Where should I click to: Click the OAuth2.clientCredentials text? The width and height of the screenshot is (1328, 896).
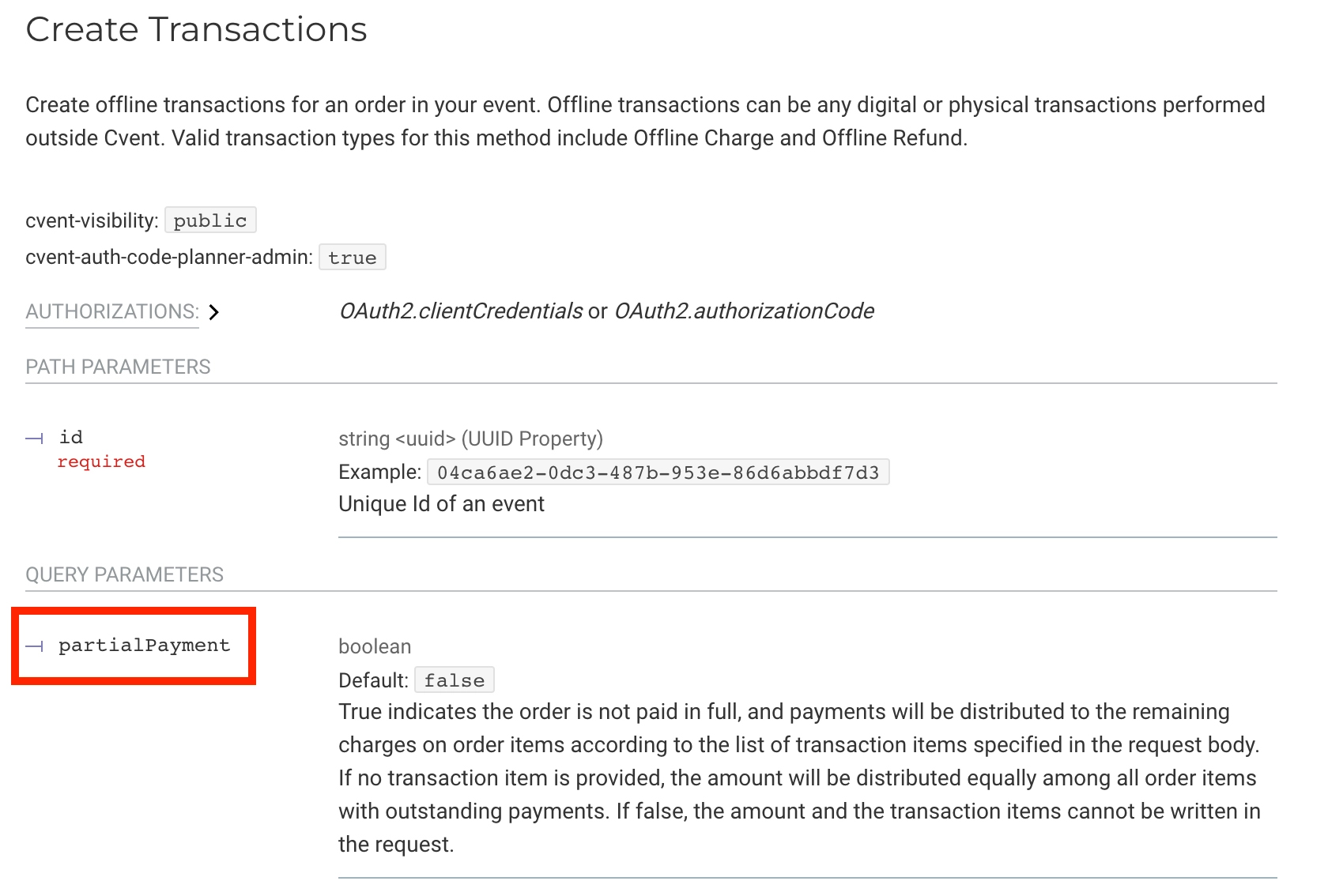pos(461,311)
